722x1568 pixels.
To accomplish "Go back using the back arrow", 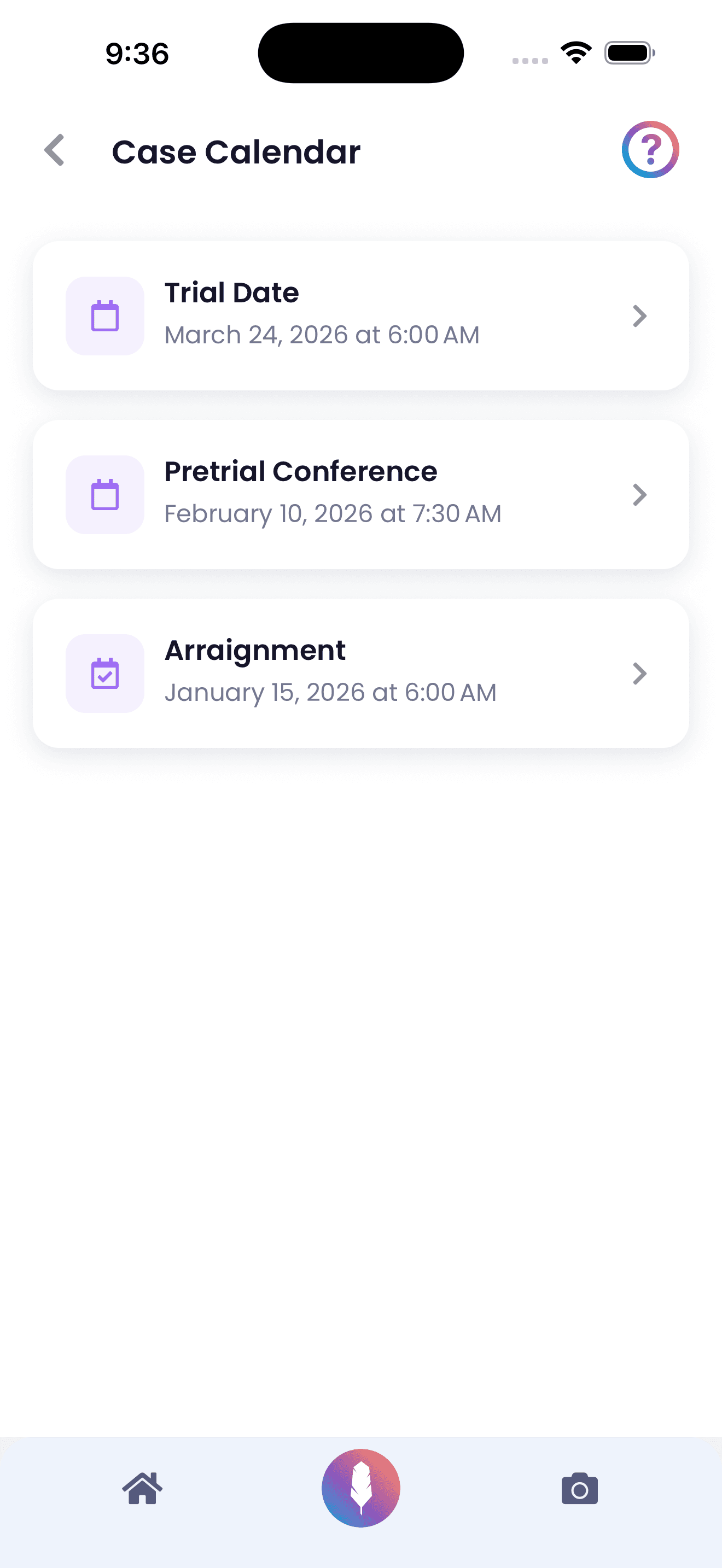I will pyautogui.click(x=55, y=150).
